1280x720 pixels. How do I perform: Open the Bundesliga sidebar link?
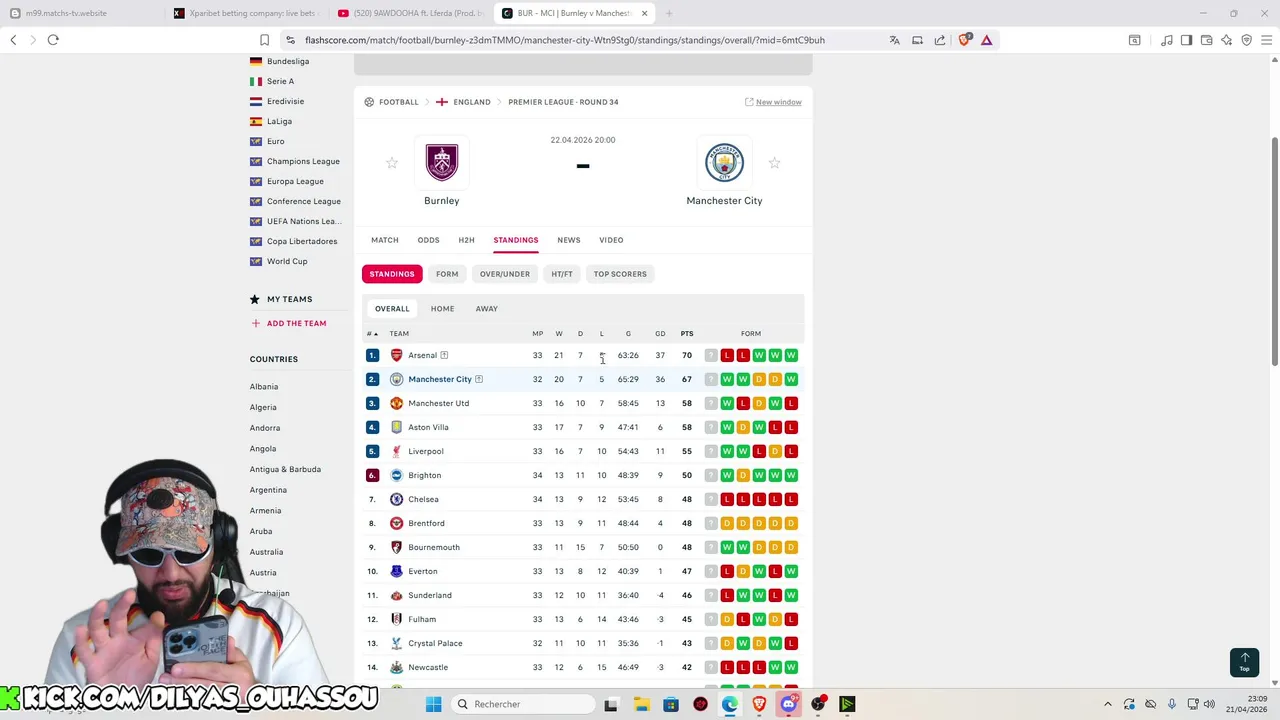[288, 61]
